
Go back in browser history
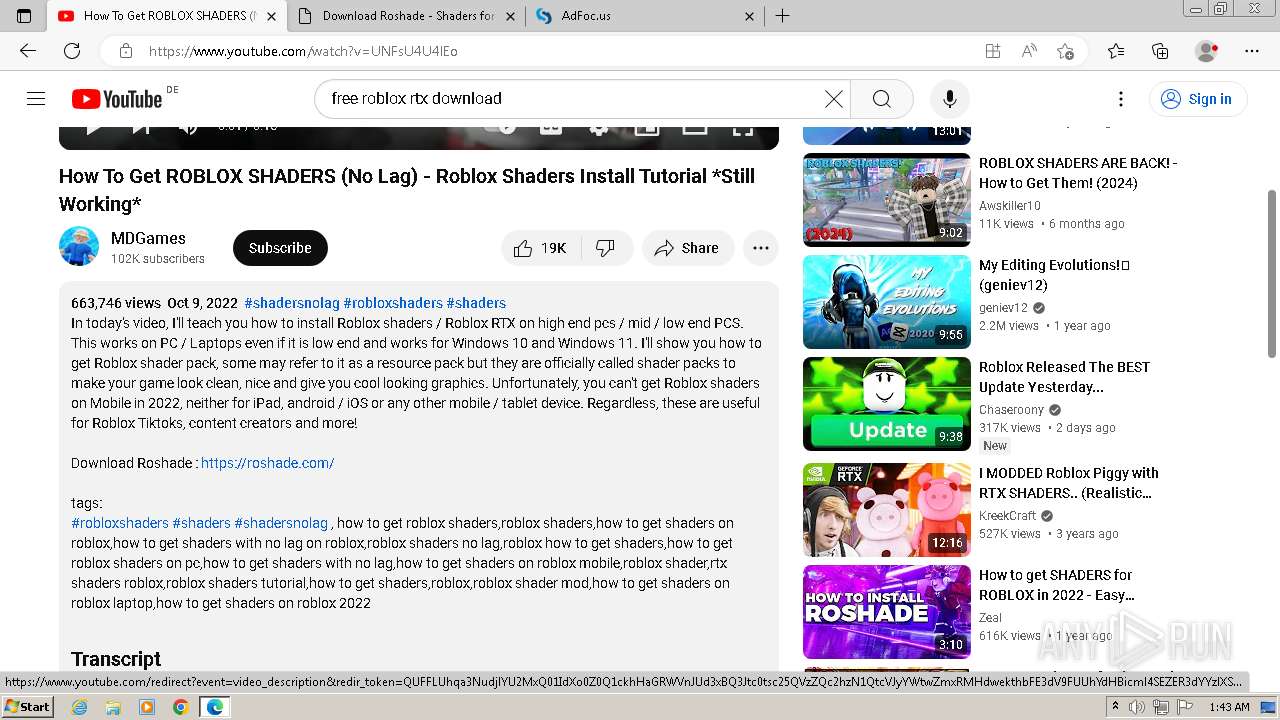tap(28, 50)
